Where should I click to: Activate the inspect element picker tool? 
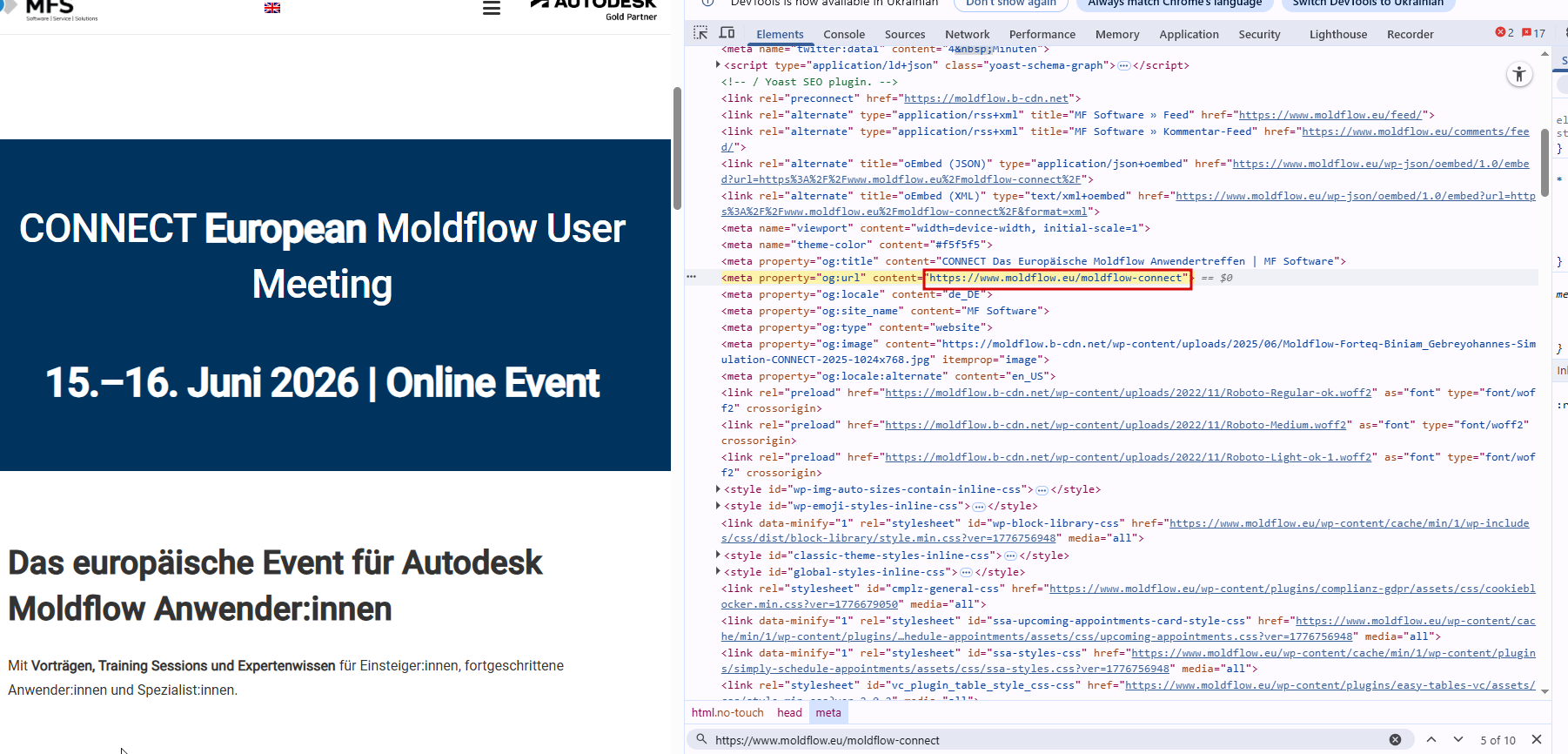(700, 33)
